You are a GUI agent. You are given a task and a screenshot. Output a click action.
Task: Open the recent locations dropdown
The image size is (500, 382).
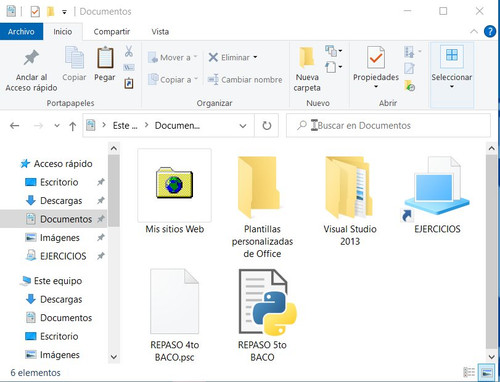tap(57, 126)
